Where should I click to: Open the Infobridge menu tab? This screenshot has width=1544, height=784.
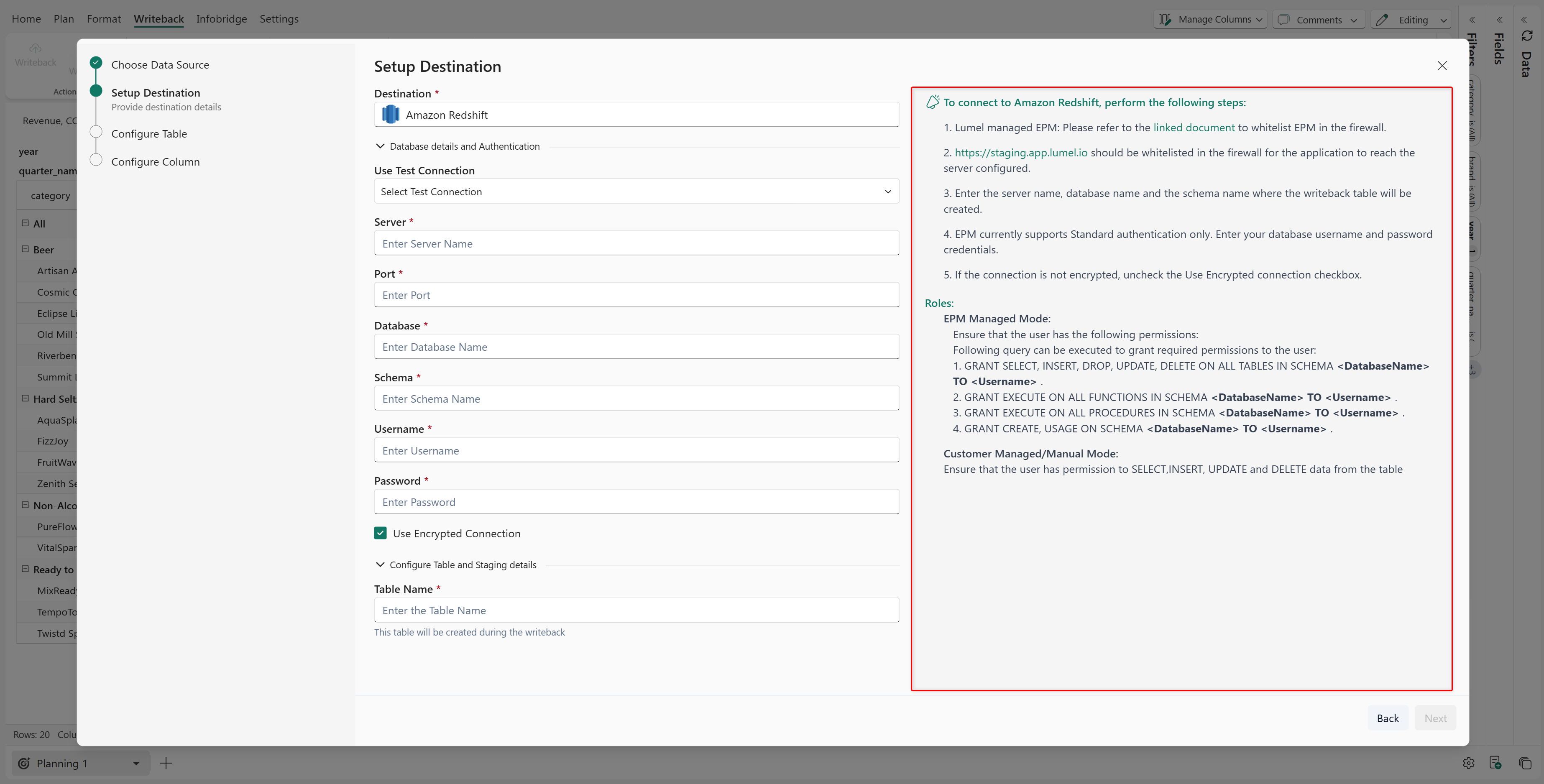point(221,18)
